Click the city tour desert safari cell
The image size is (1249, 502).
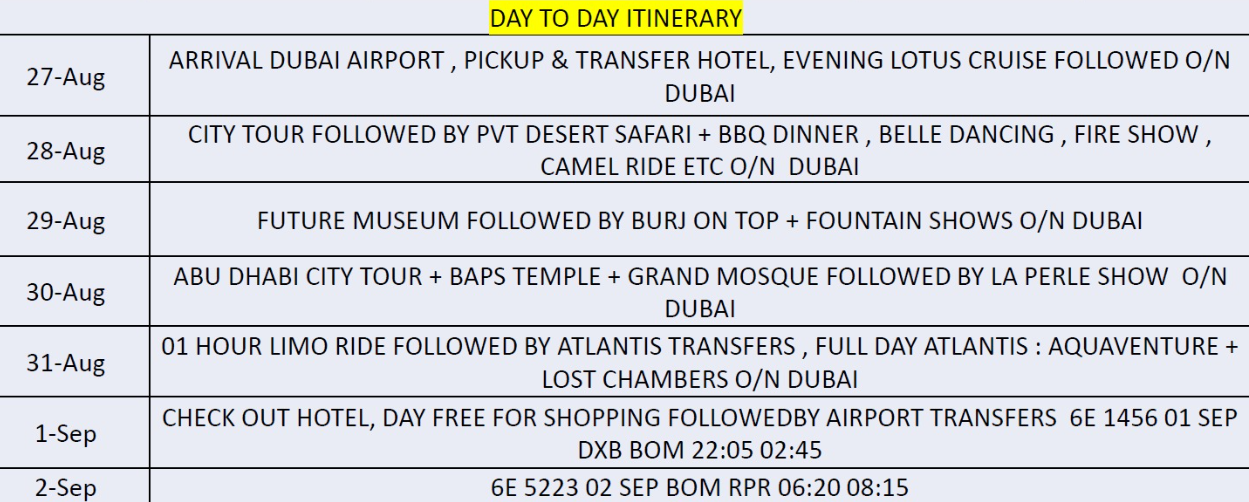[x=699, y=149]
